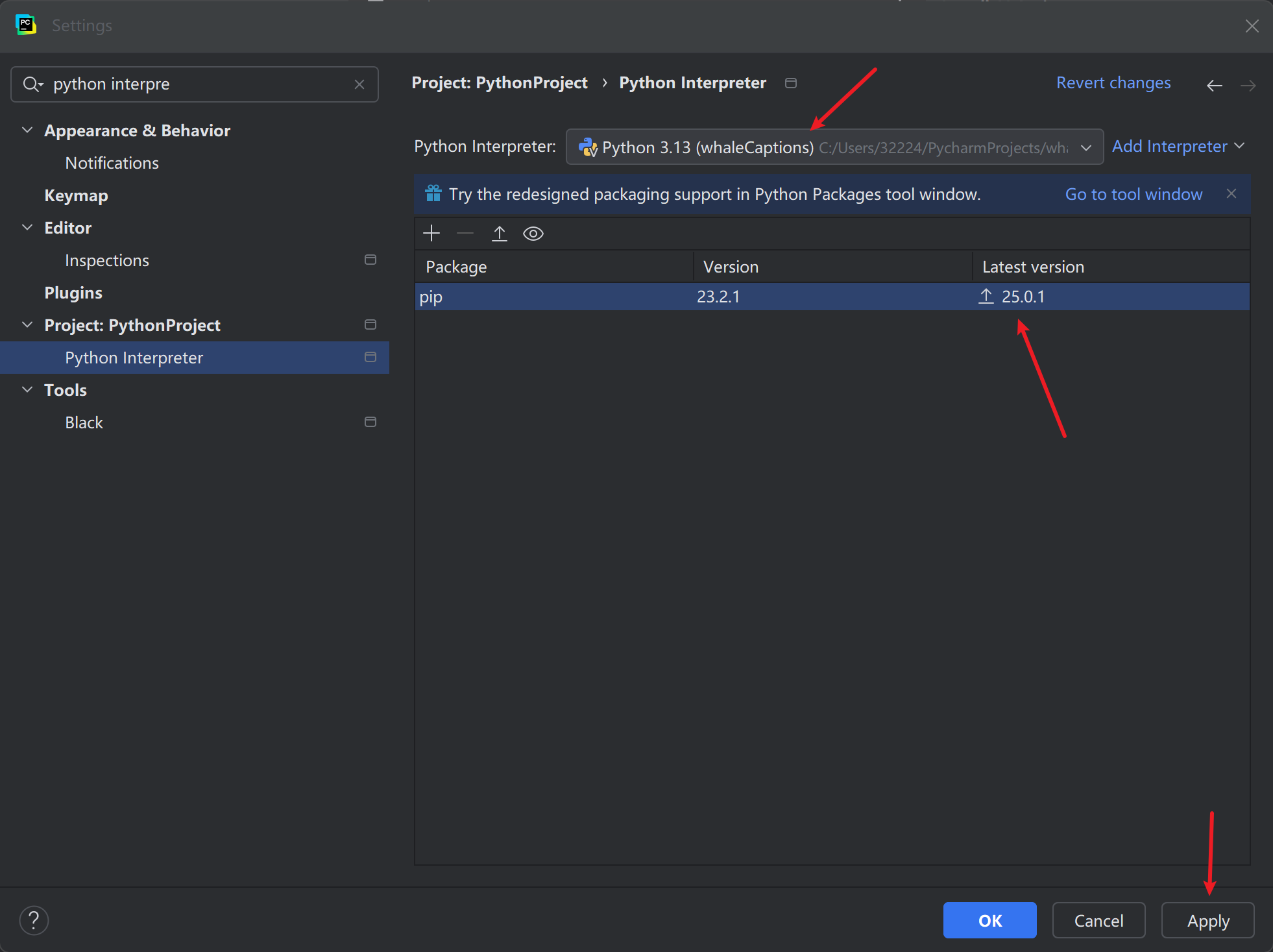Click the install package plus icon

(431, 234)
